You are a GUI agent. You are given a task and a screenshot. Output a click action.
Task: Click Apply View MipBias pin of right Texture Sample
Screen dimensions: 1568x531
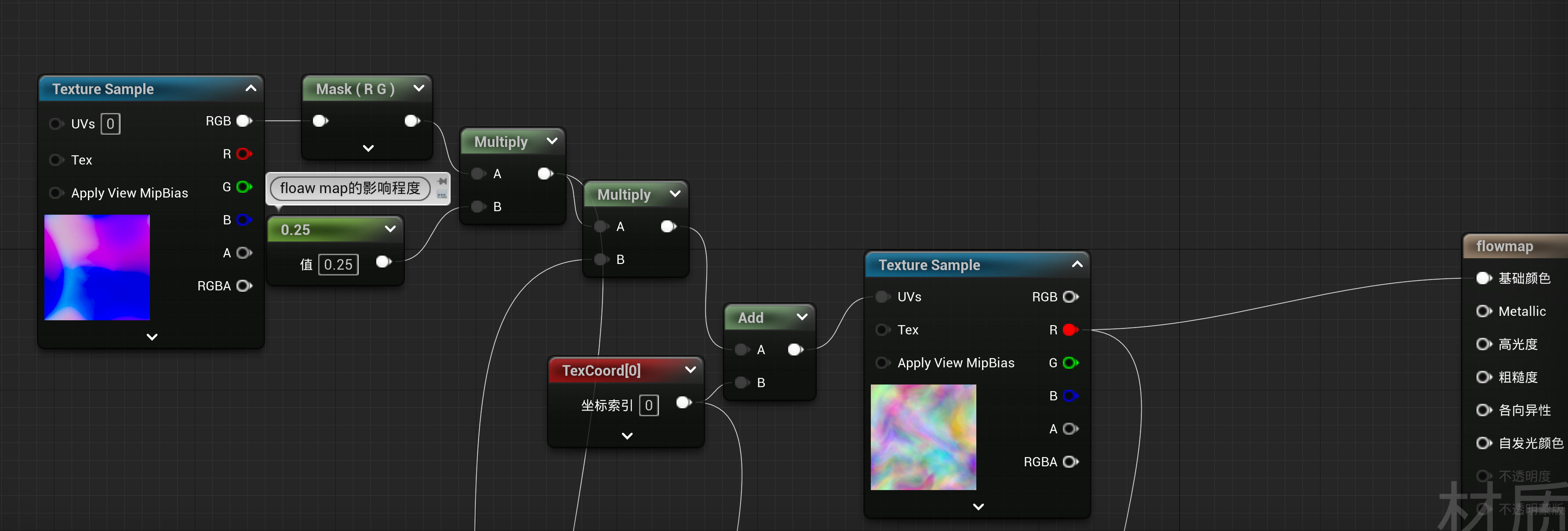883,363
